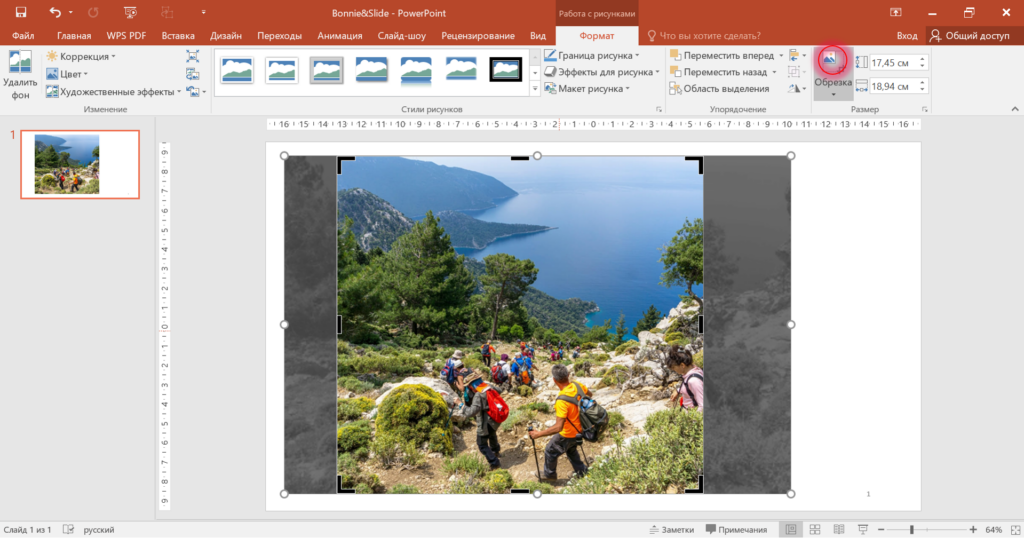Click the shape width field 18,94 см
Image resolution: width=1024 pixels, height=538 pixels.
[x=892, y=86]
